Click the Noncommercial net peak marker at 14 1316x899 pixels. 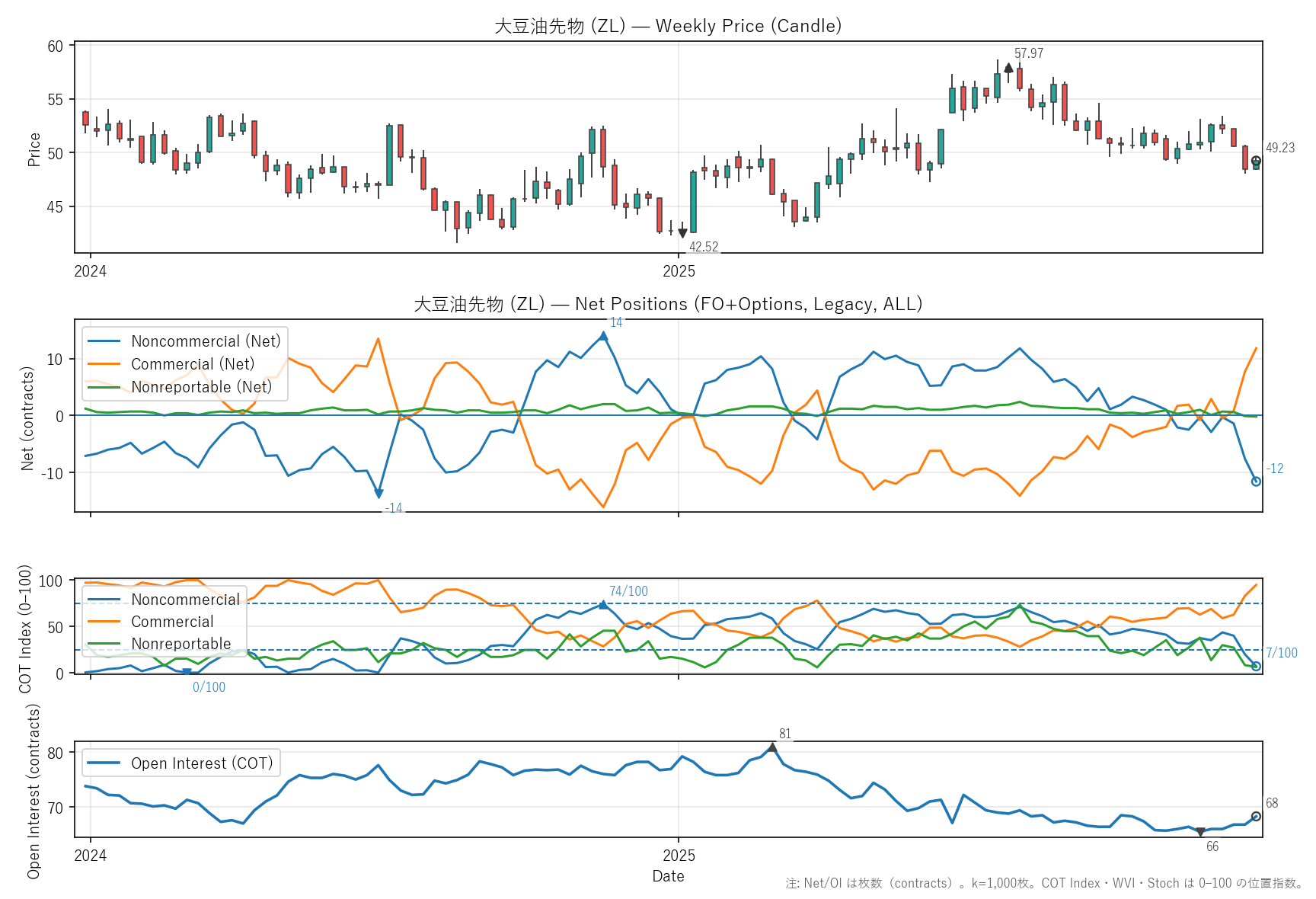[x=603, y=336]
